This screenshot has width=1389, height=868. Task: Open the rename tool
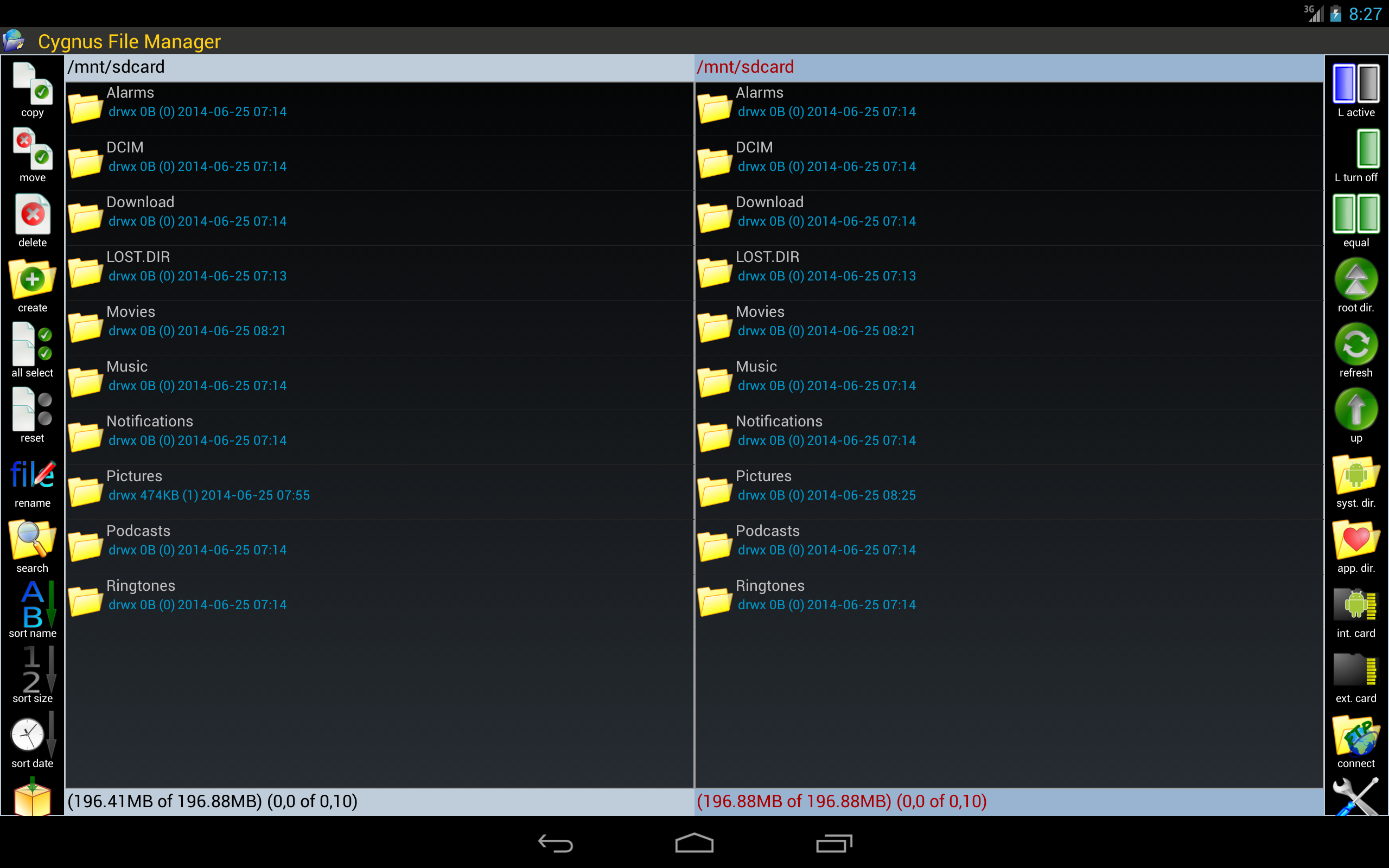click(x=32, y=476)
